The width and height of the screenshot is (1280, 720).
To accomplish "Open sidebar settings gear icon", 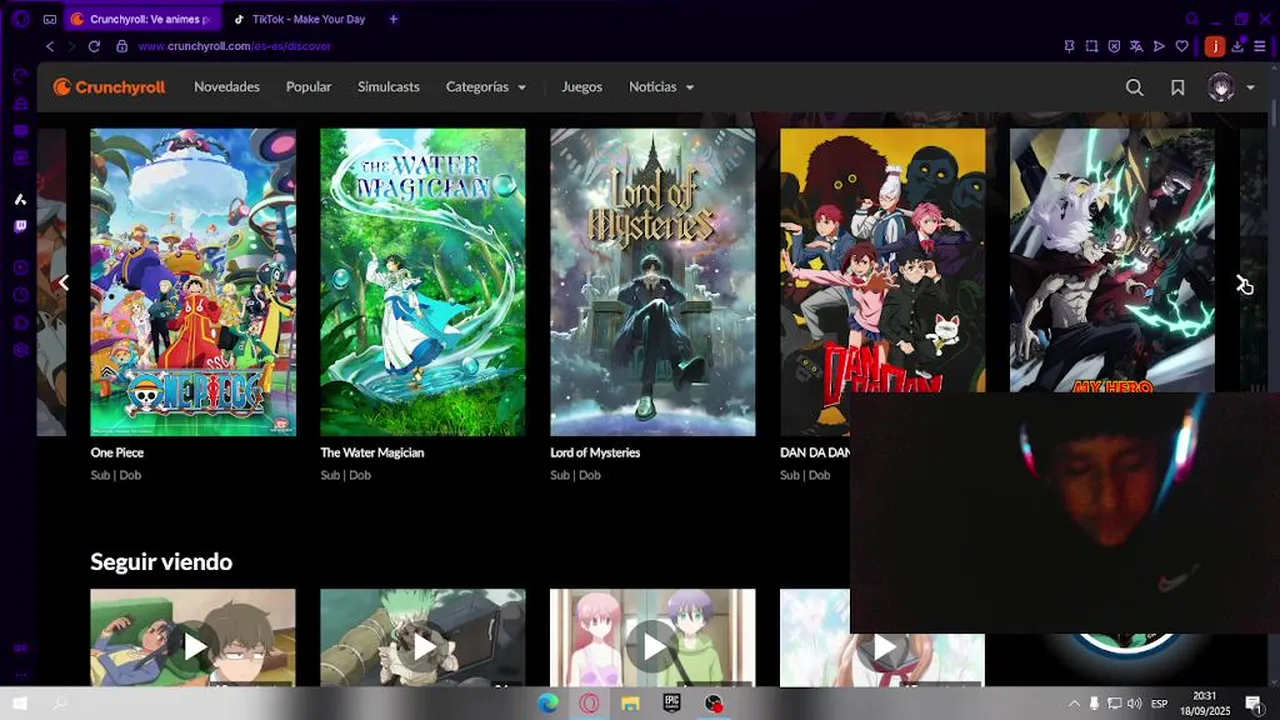I will [x=20, y=350].
